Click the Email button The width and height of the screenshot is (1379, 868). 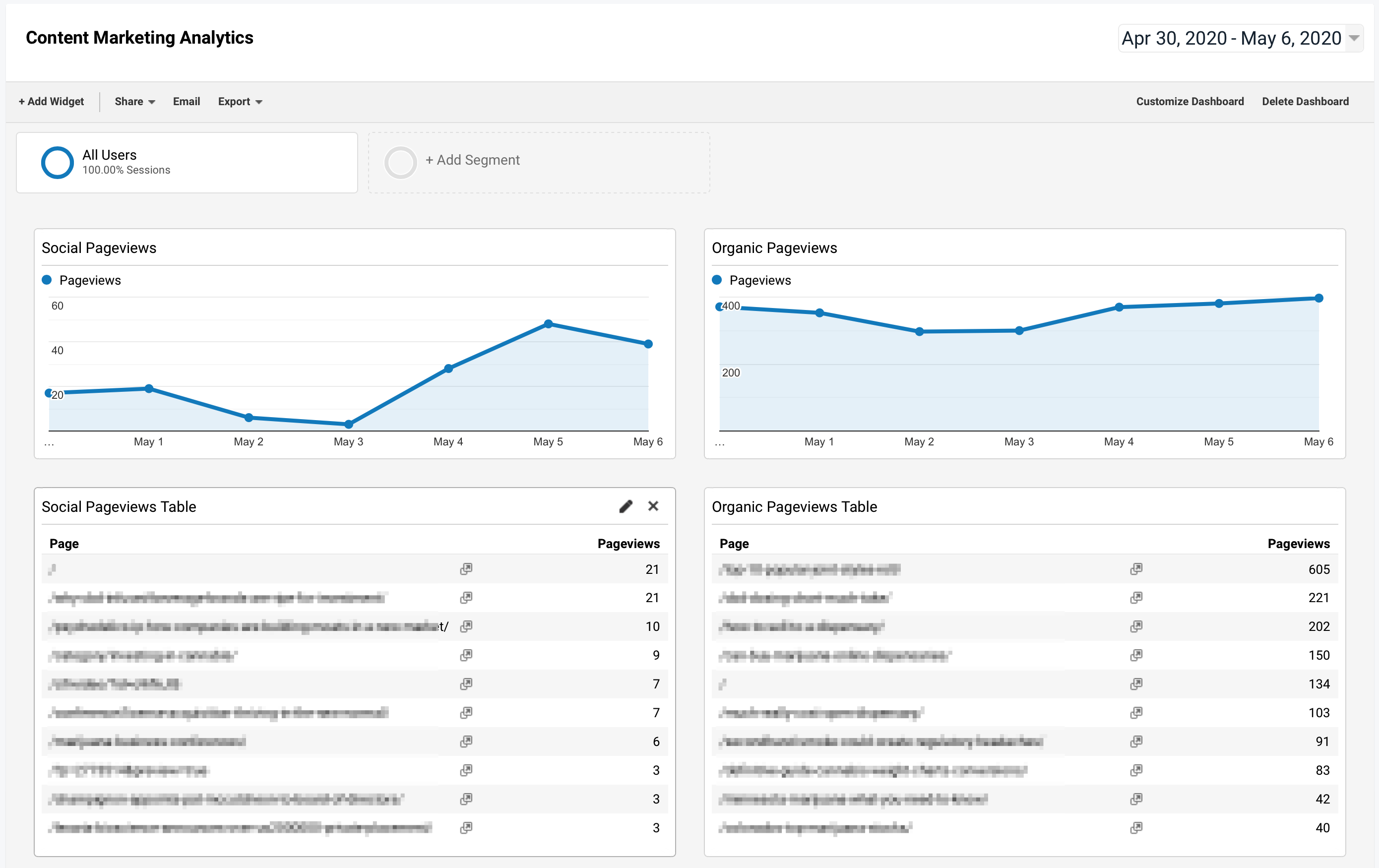pyautogui.click(x=185, y=101)
